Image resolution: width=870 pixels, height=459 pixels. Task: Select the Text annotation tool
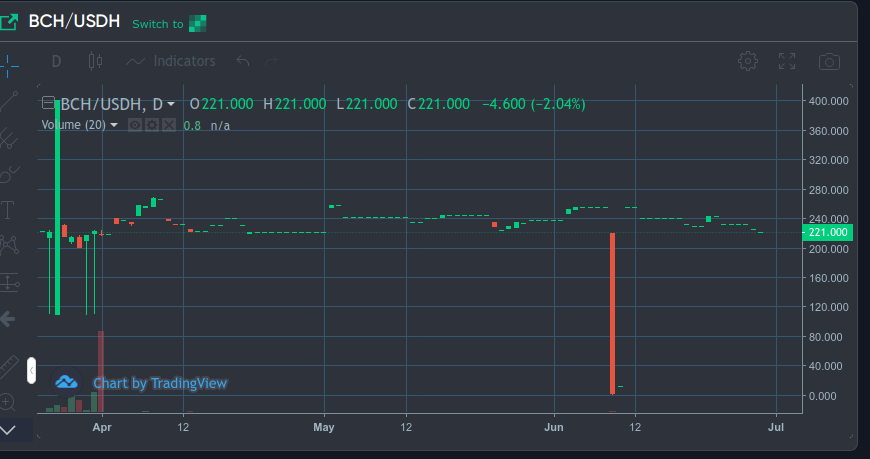coord(7,210)
